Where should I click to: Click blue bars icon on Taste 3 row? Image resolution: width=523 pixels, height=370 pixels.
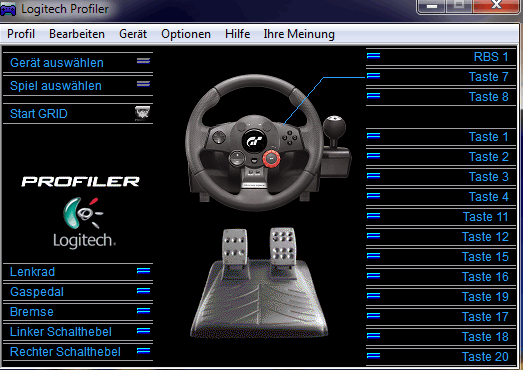click(x=374, y=175)
